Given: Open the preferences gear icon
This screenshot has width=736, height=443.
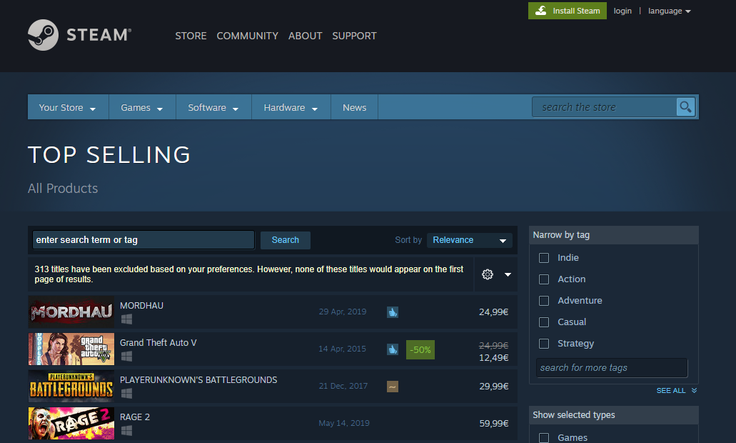Looking at the screenshot, I should 487,275.
